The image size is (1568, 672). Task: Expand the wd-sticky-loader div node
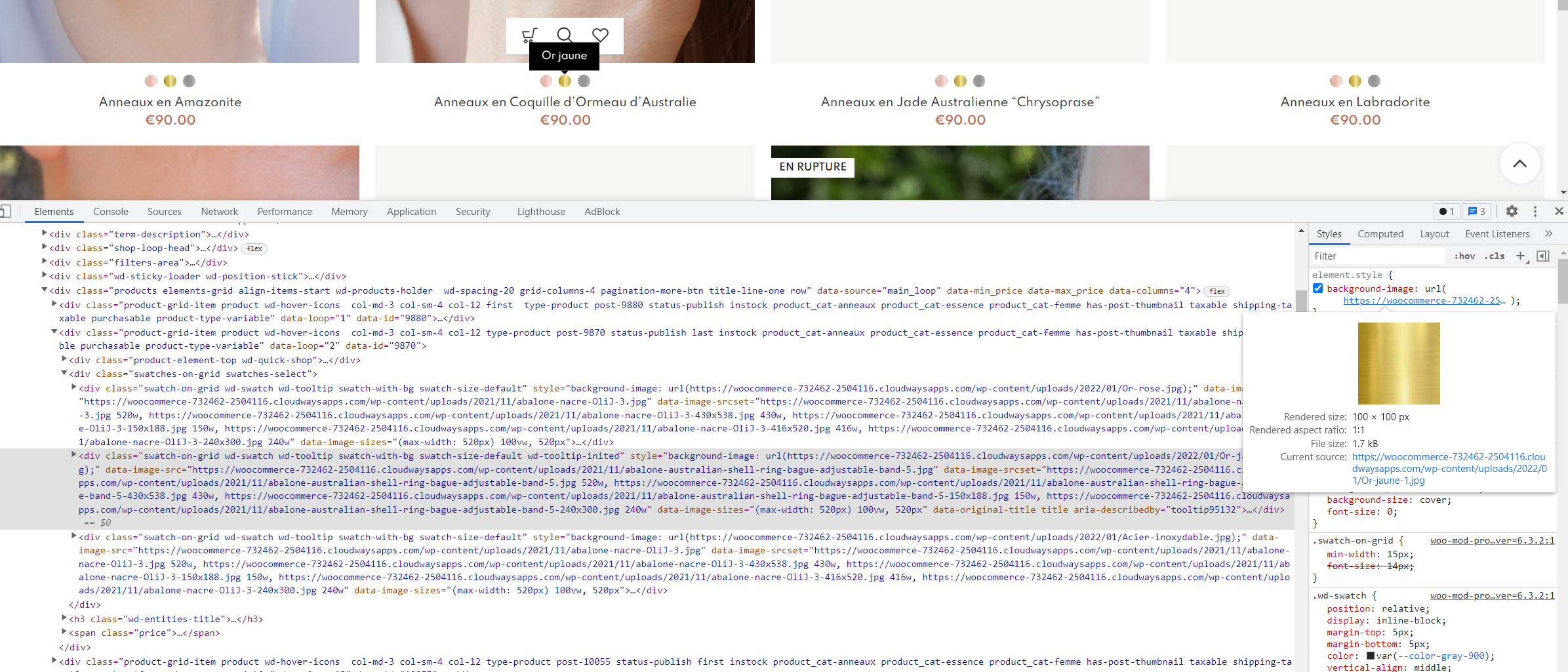(44, 275)
